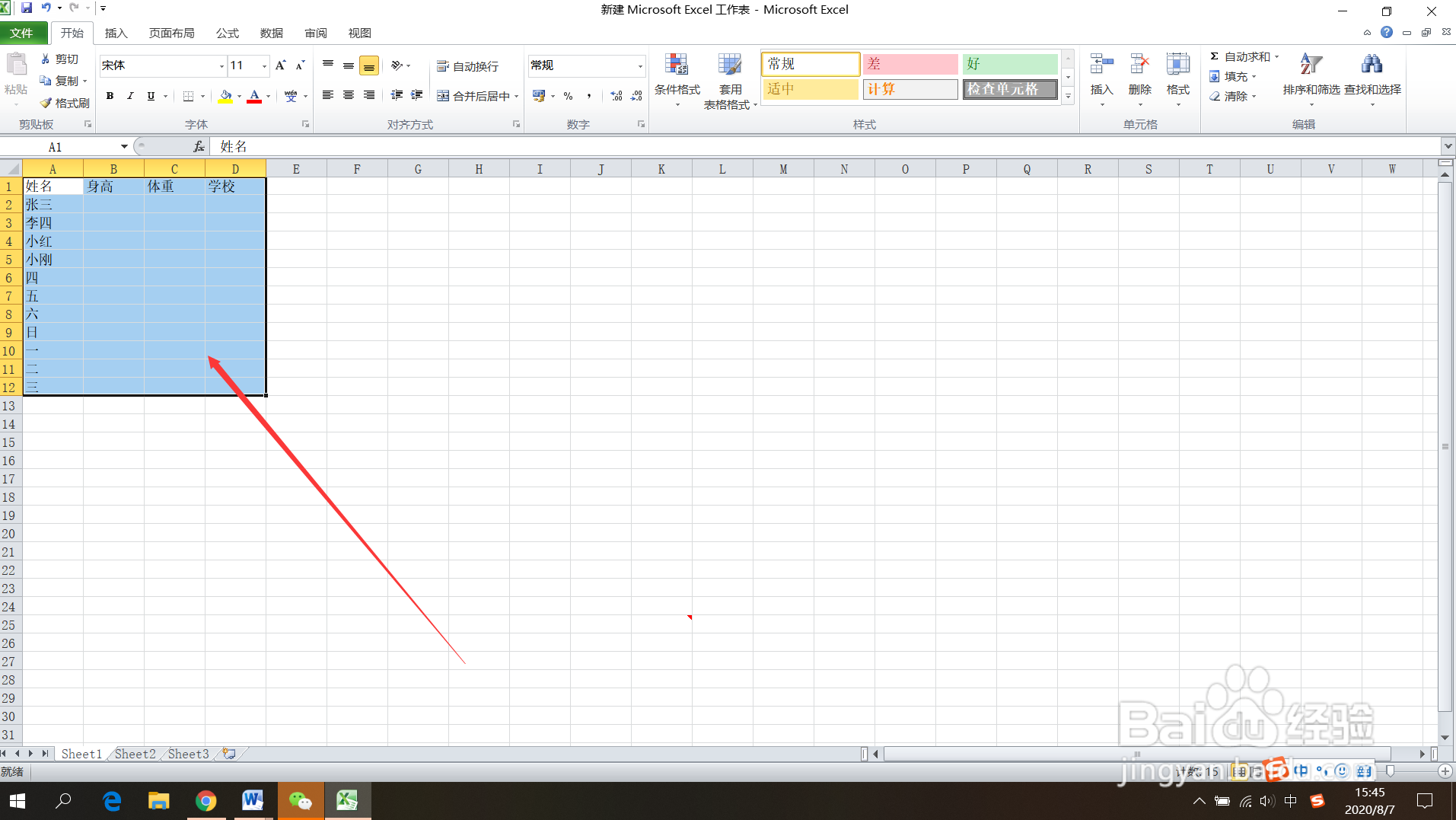Click Wrap Text (自动换行)
The image size is (1456, 820).
point(467,66)
